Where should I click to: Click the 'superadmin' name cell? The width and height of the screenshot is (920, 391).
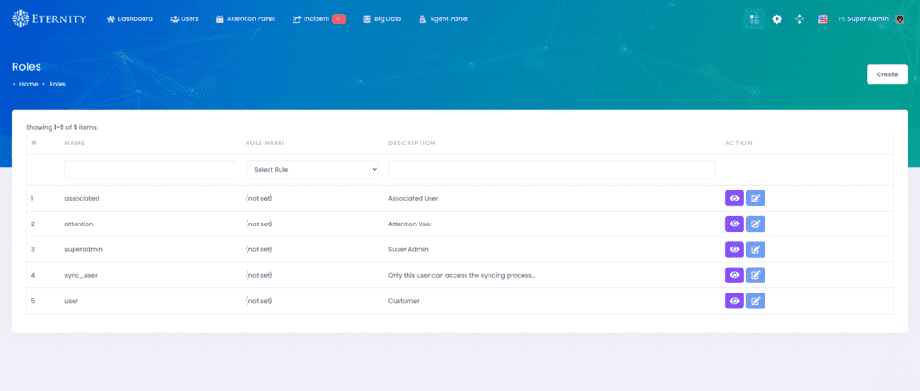click(83, 250)
